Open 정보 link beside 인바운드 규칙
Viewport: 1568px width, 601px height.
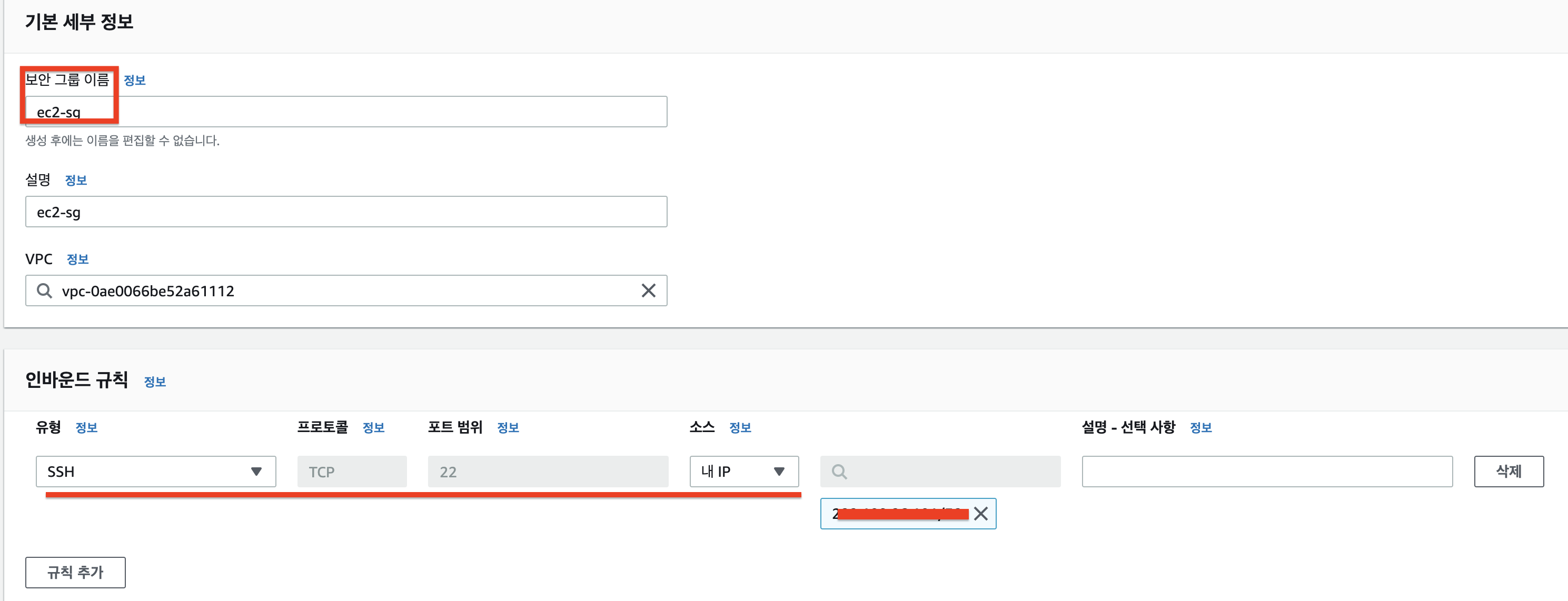coord(155,382)
